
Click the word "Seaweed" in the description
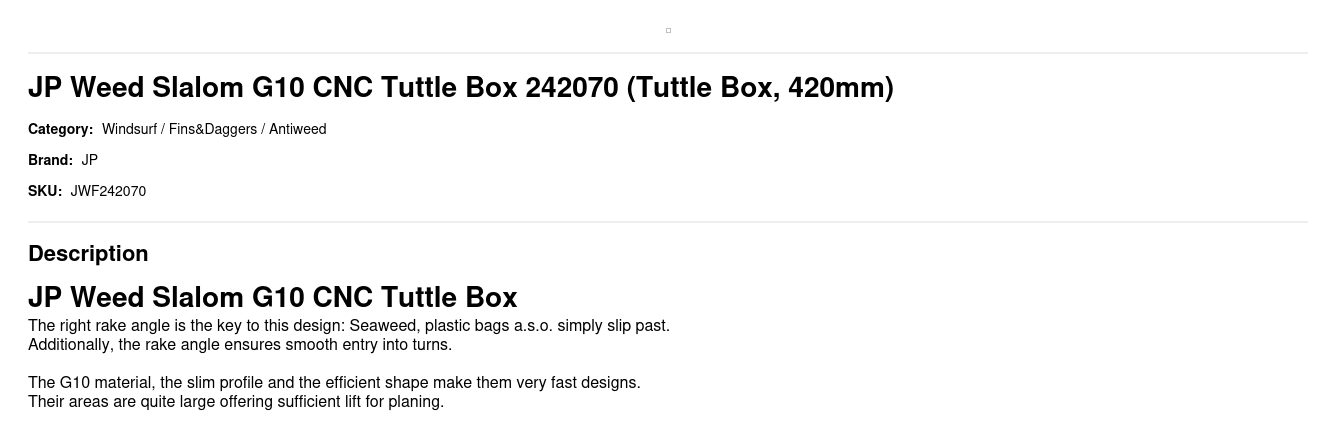pos(382,326)
